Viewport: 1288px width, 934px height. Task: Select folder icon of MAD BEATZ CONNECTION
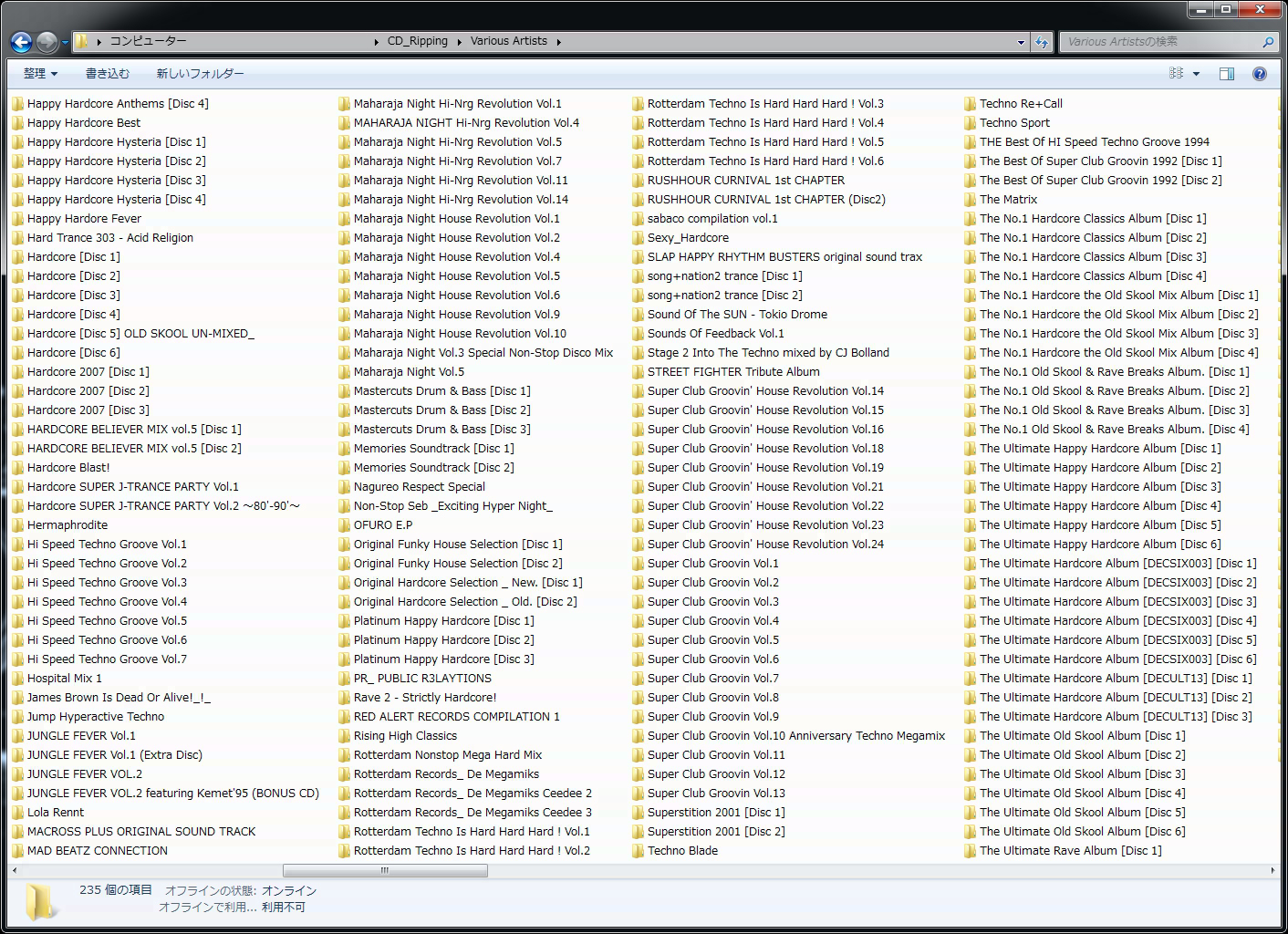click(x=17, y=851)
